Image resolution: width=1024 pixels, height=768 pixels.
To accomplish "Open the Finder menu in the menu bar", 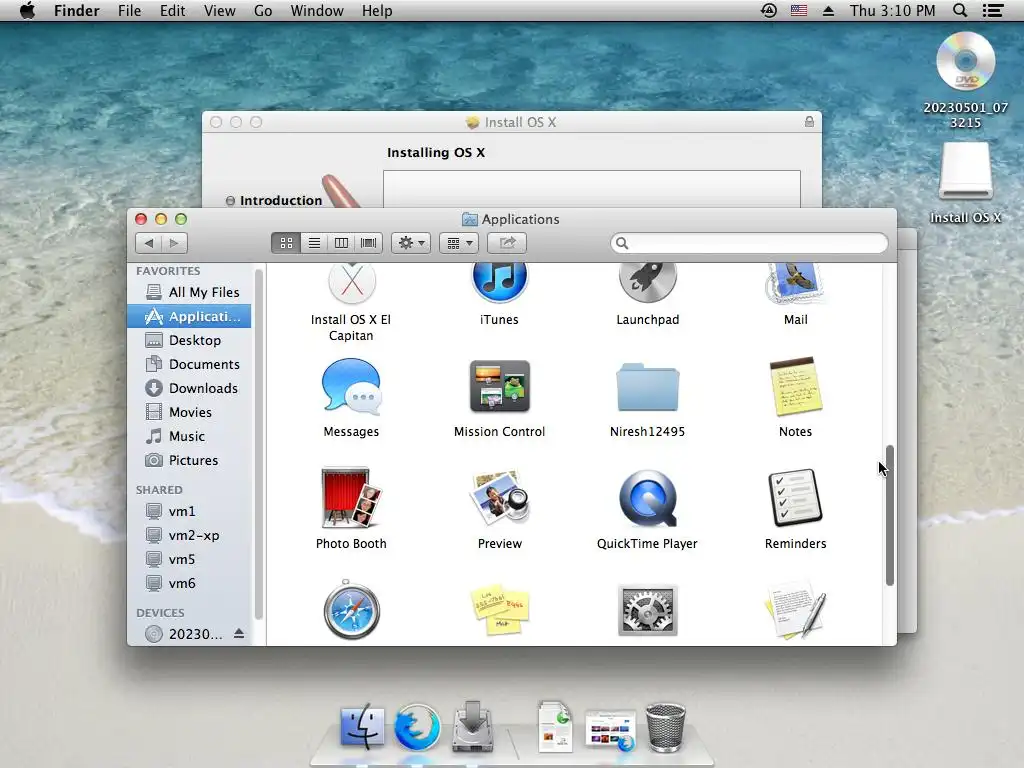I will point(76,10).
